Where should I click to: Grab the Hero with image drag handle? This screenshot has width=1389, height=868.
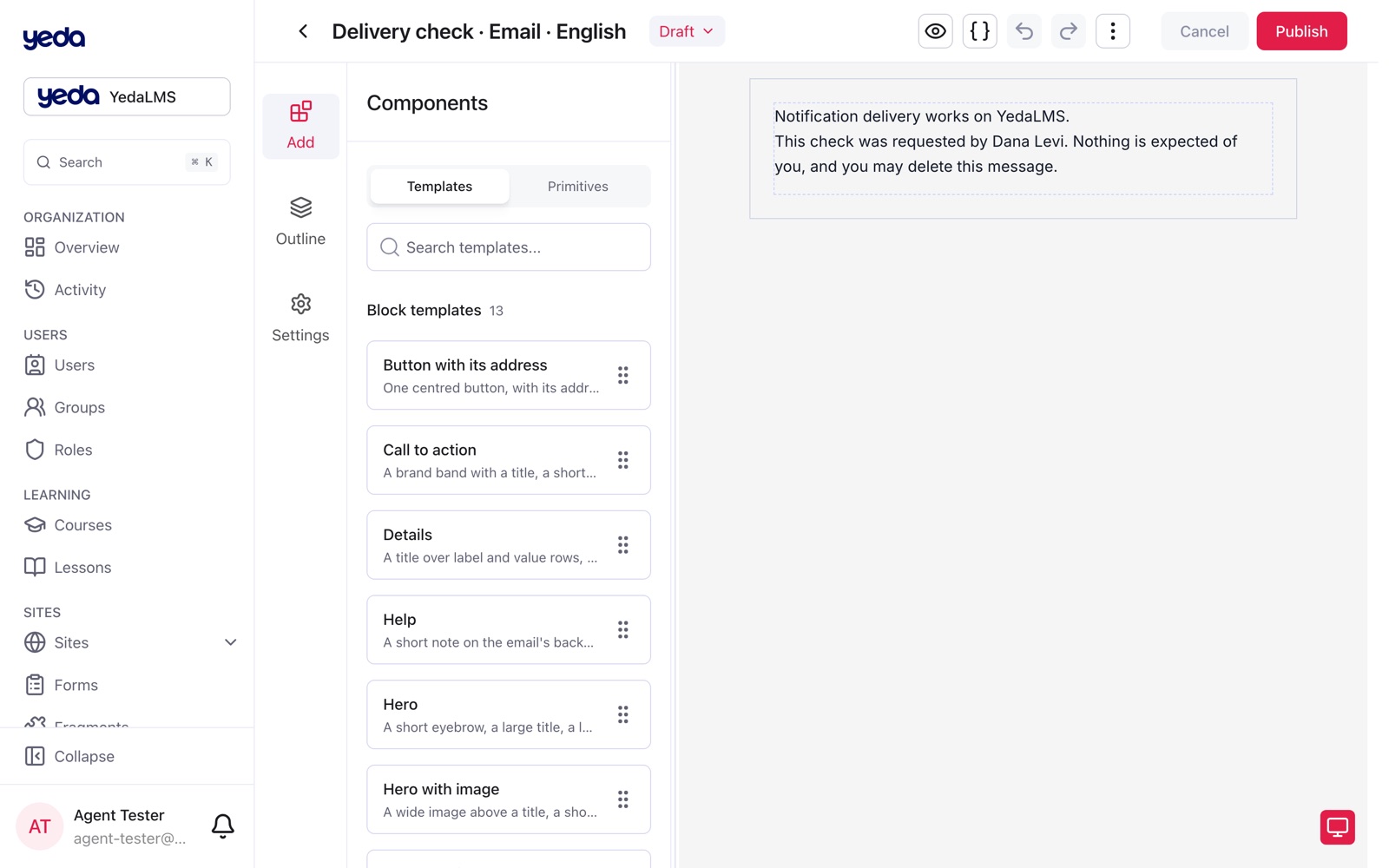point(623,799)
